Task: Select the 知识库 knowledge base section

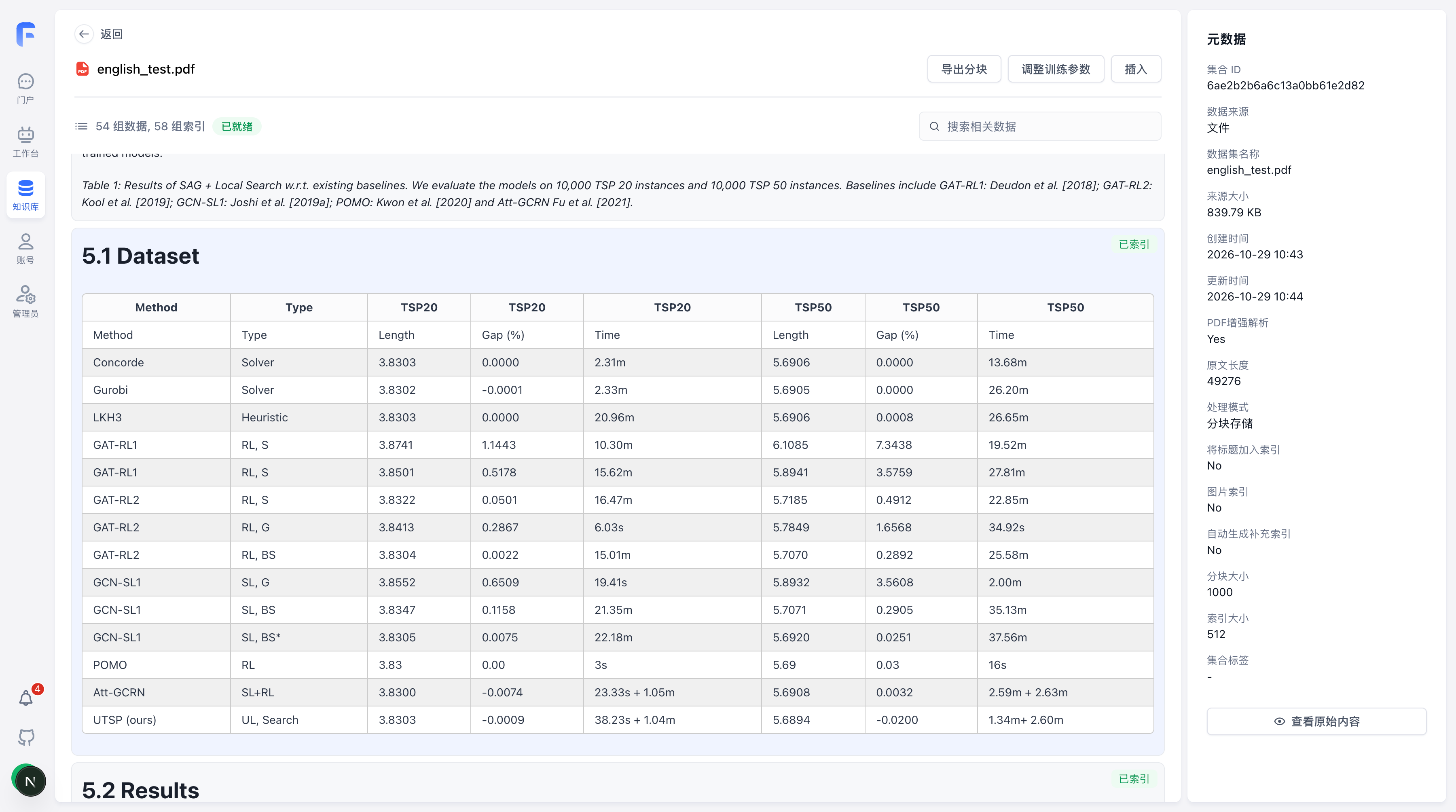Action: (x=26, y=195)
